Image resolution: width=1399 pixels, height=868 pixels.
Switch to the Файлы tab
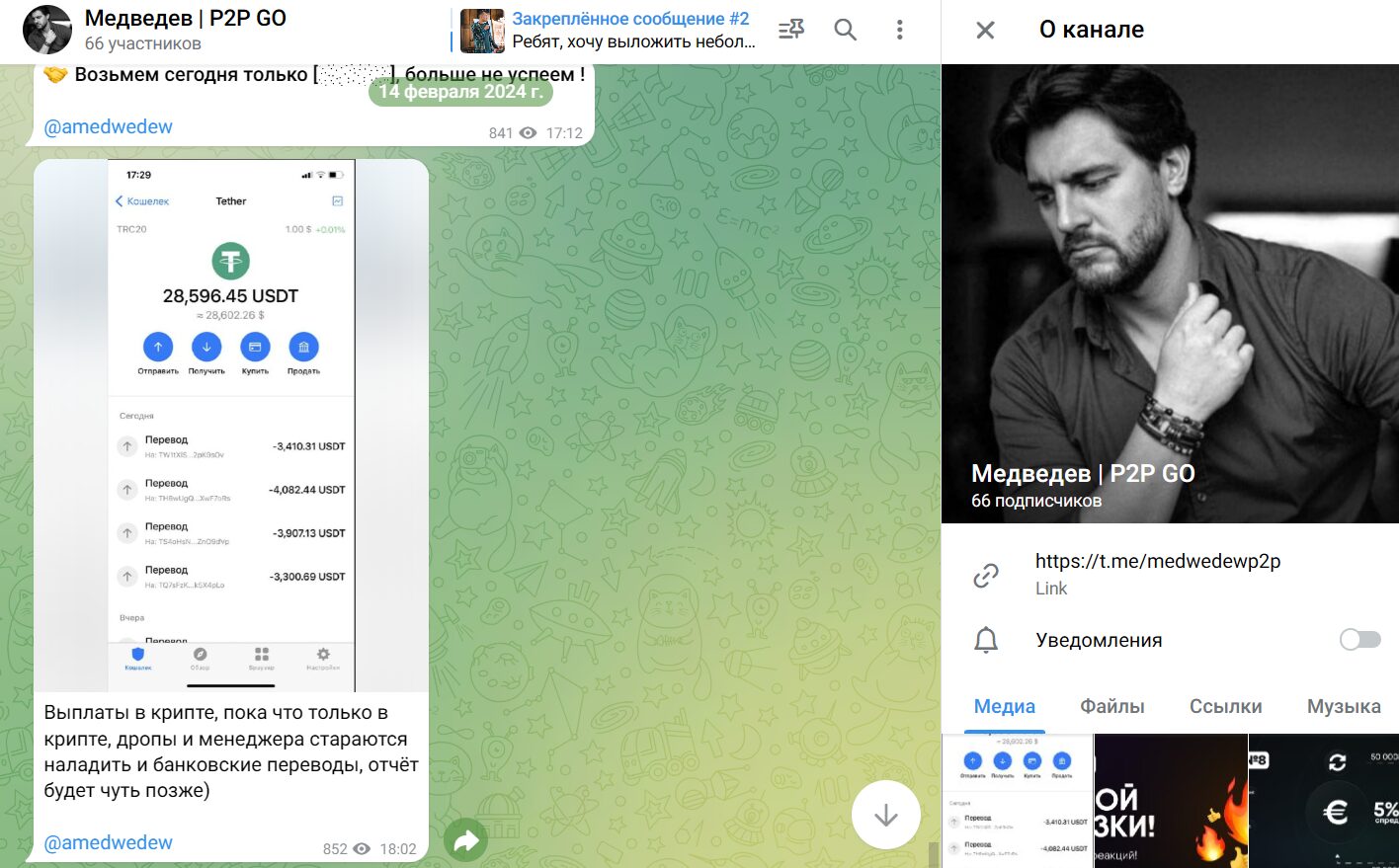point(1111,706)
